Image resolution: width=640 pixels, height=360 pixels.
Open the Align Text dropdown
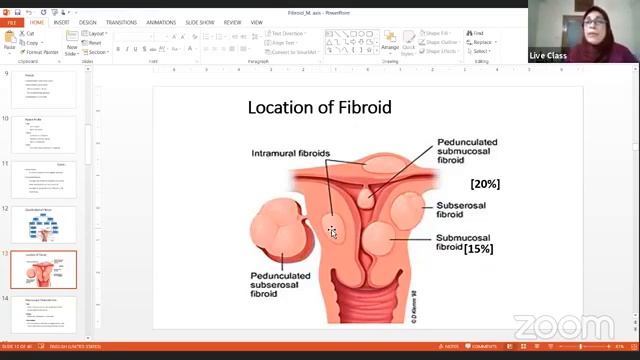click(281, 43)
